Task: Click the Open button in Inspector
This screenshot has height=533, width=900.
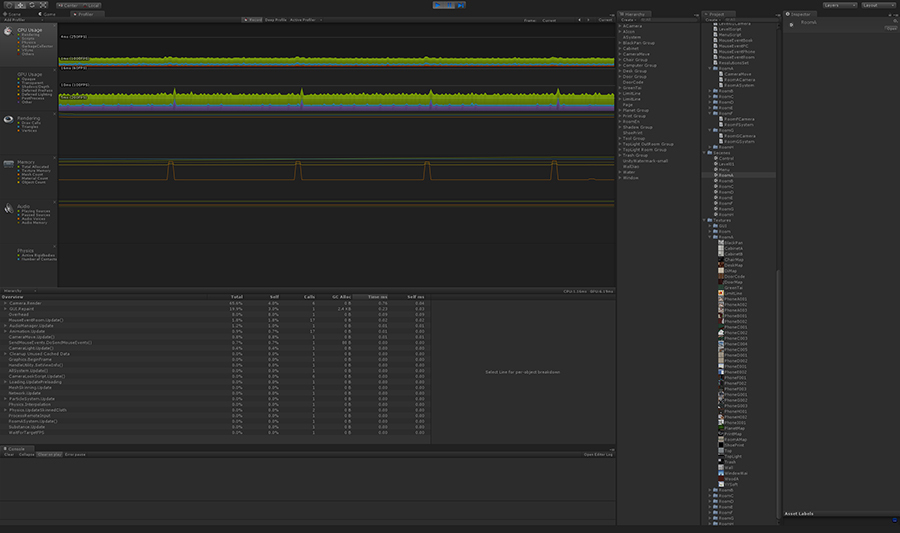Action: (x=891, y=28)
